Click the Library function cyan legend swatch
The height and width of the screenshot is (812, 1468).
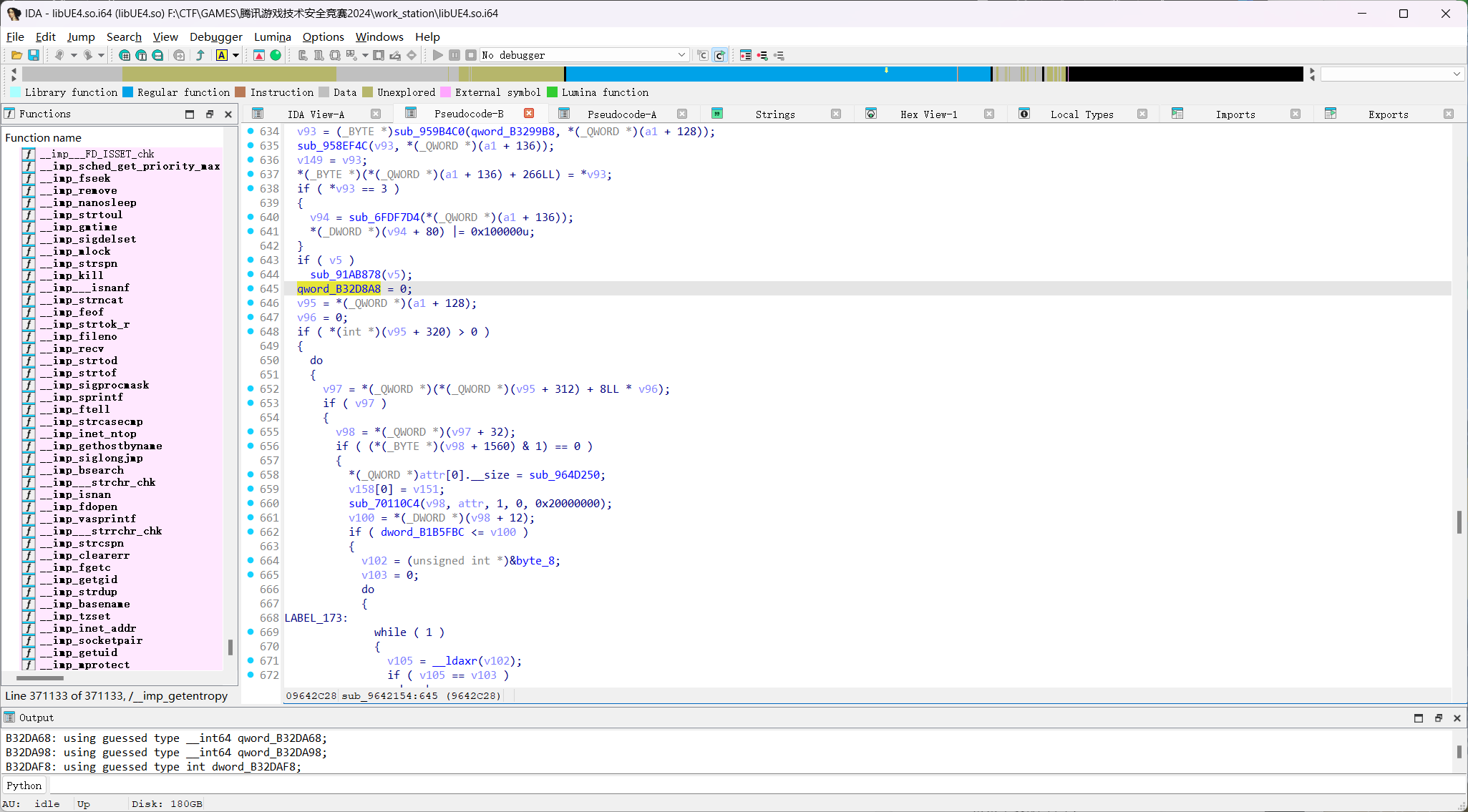tap(15, 92)
